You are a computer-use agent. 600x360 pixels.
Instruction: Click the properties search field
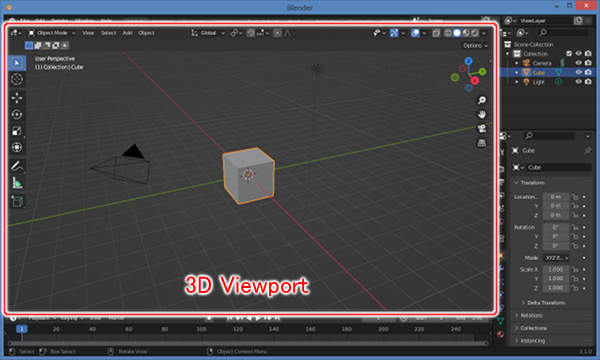(x=549, y=136)
